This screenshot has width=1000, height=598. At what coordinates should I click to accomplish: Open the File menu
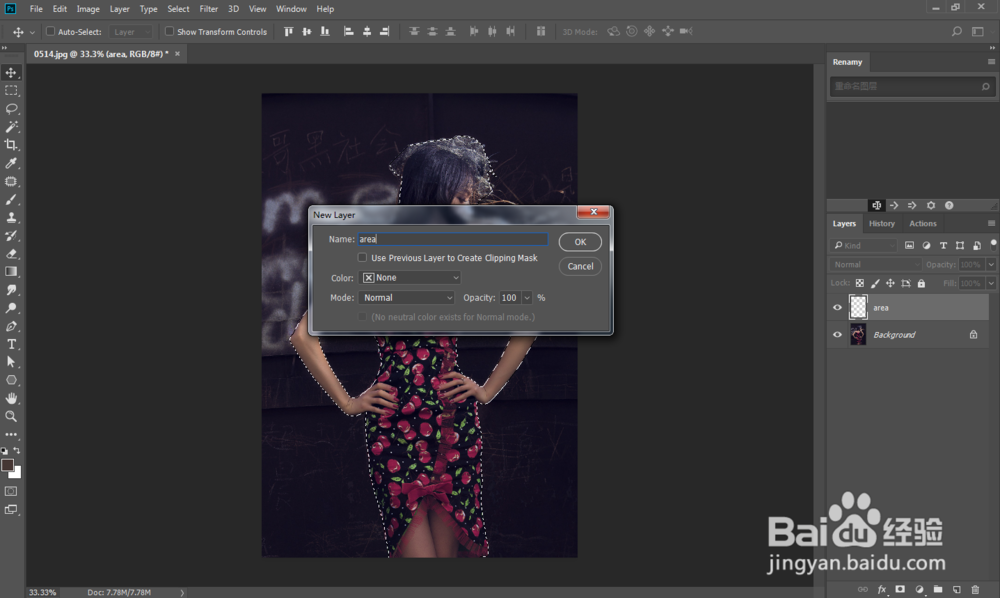[x=36, y=9]
